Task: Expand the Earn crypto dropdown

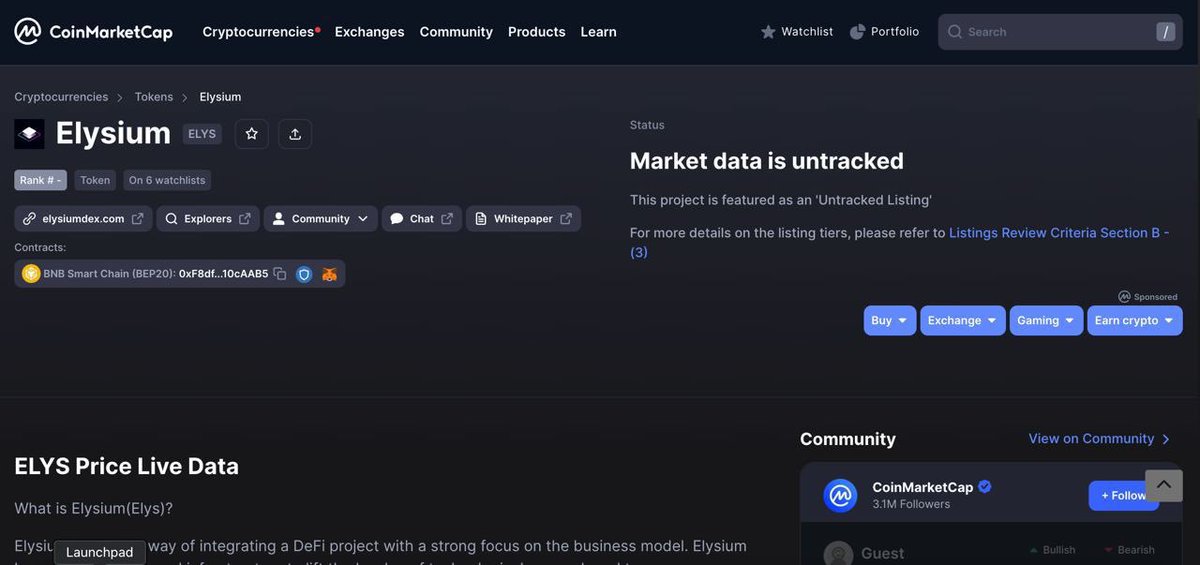Action: 1135,320
